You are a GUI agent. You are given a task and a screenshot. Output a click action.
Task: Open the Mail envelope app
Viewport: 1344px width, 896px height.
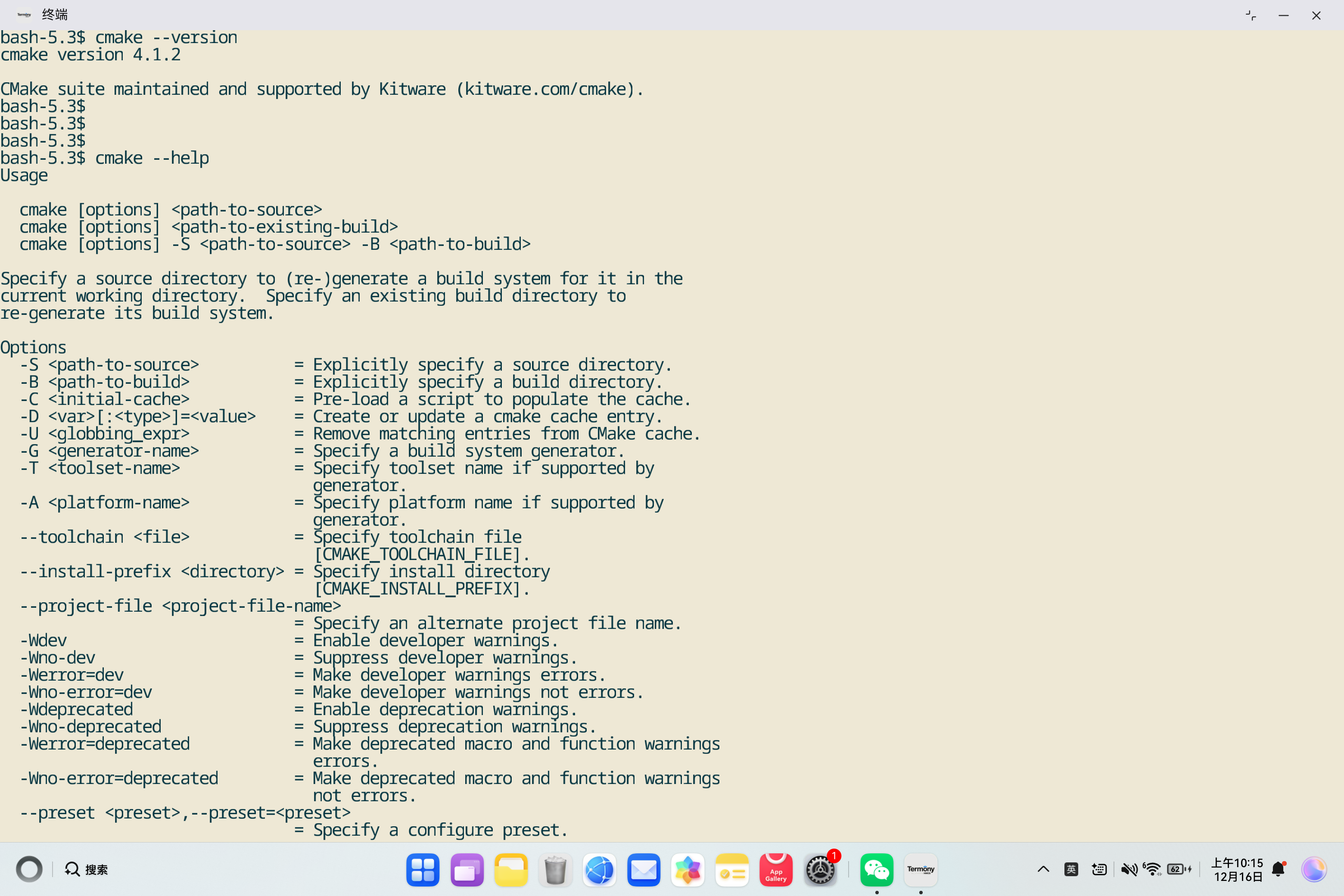[x=644, y=870]
